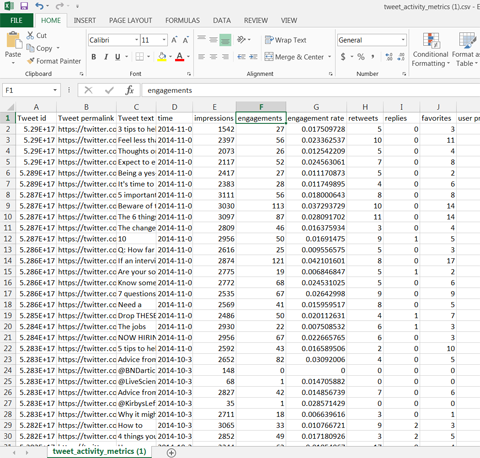Decrease font size with smaller A icon
The image size is (480, 458).
click(186, 40)
